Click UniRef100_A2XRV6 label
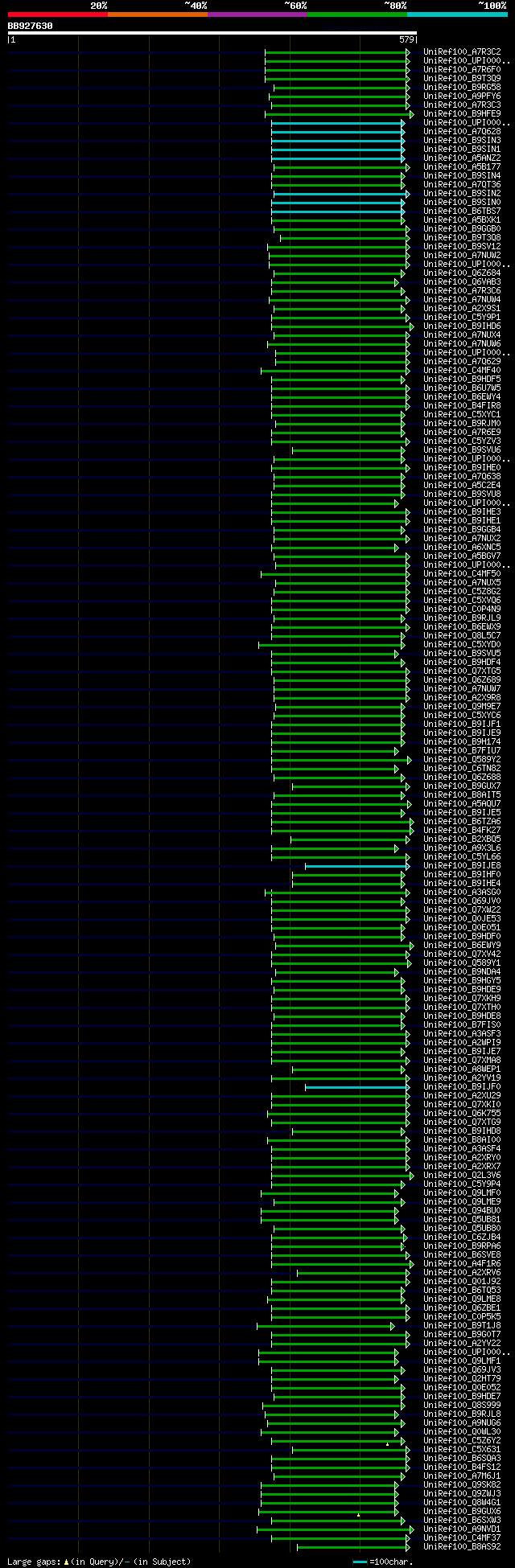 coord(462,1273)
